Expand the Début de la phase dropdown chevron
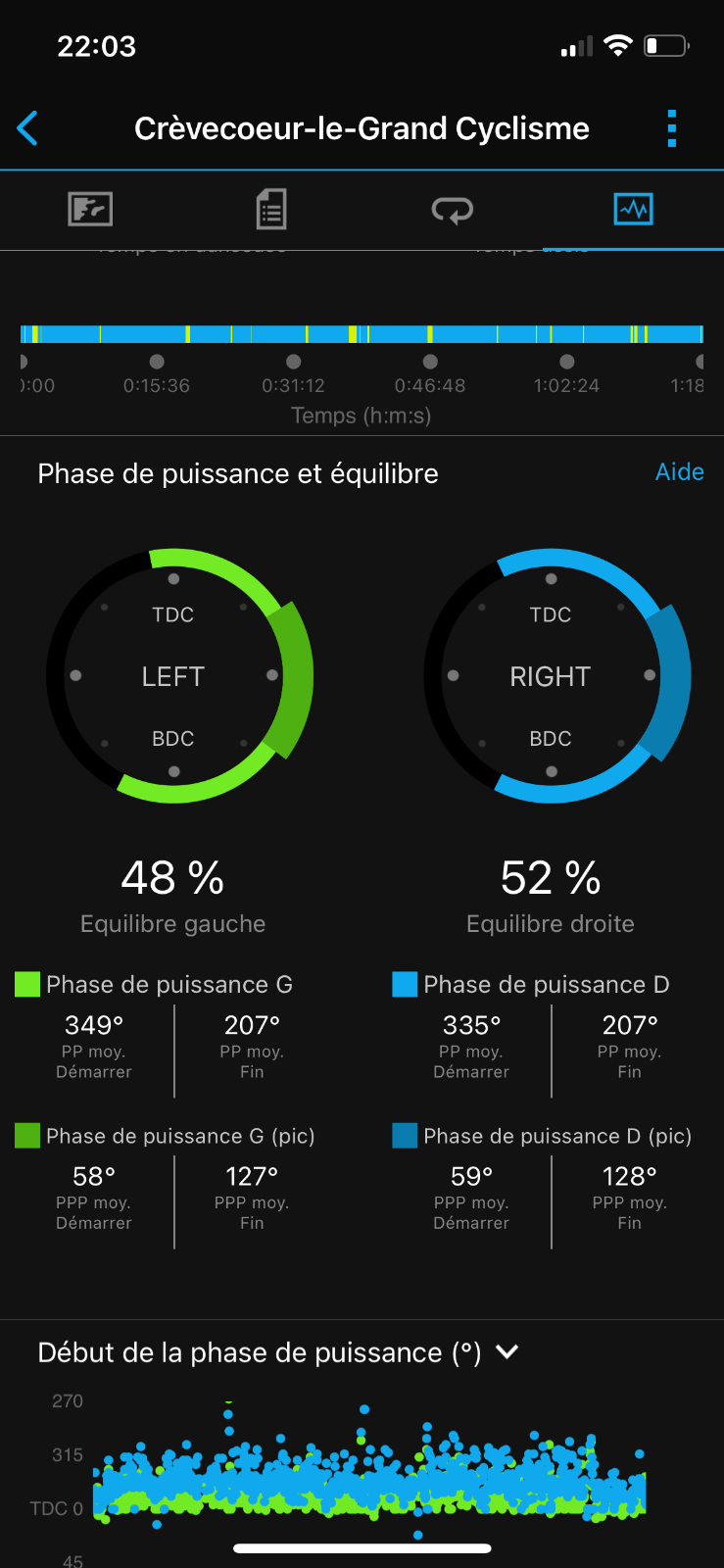This screenshot has height=1568, width=724. (x=507, y=1351)
